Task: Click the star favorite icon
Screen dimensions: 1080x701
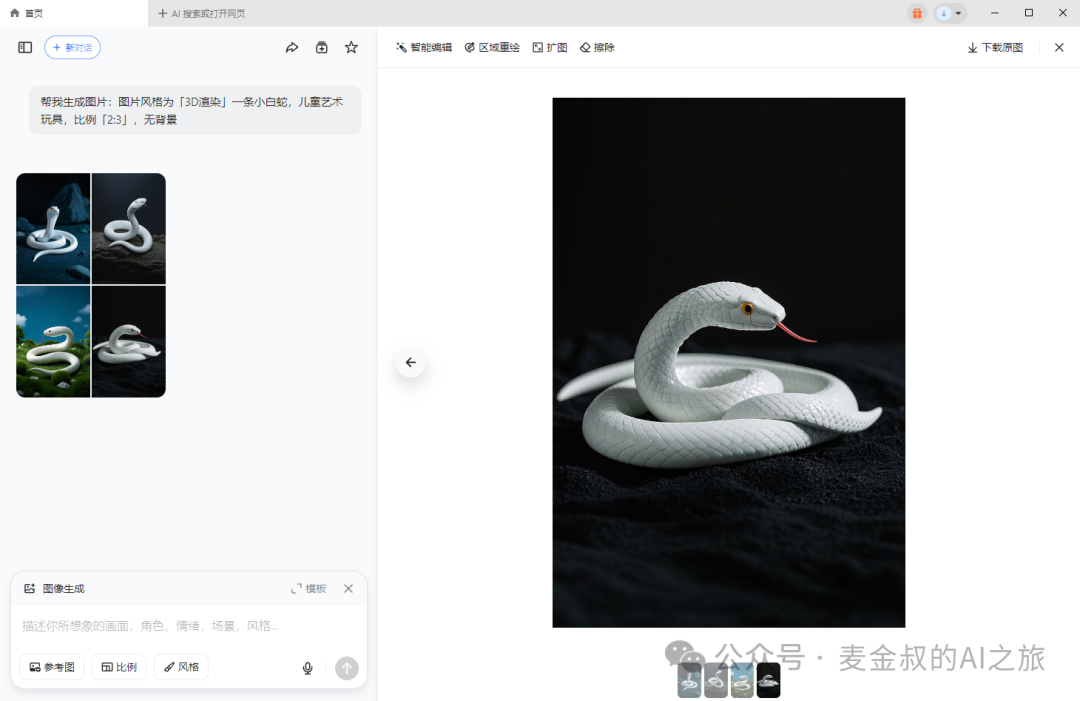Action: (351, 47)
